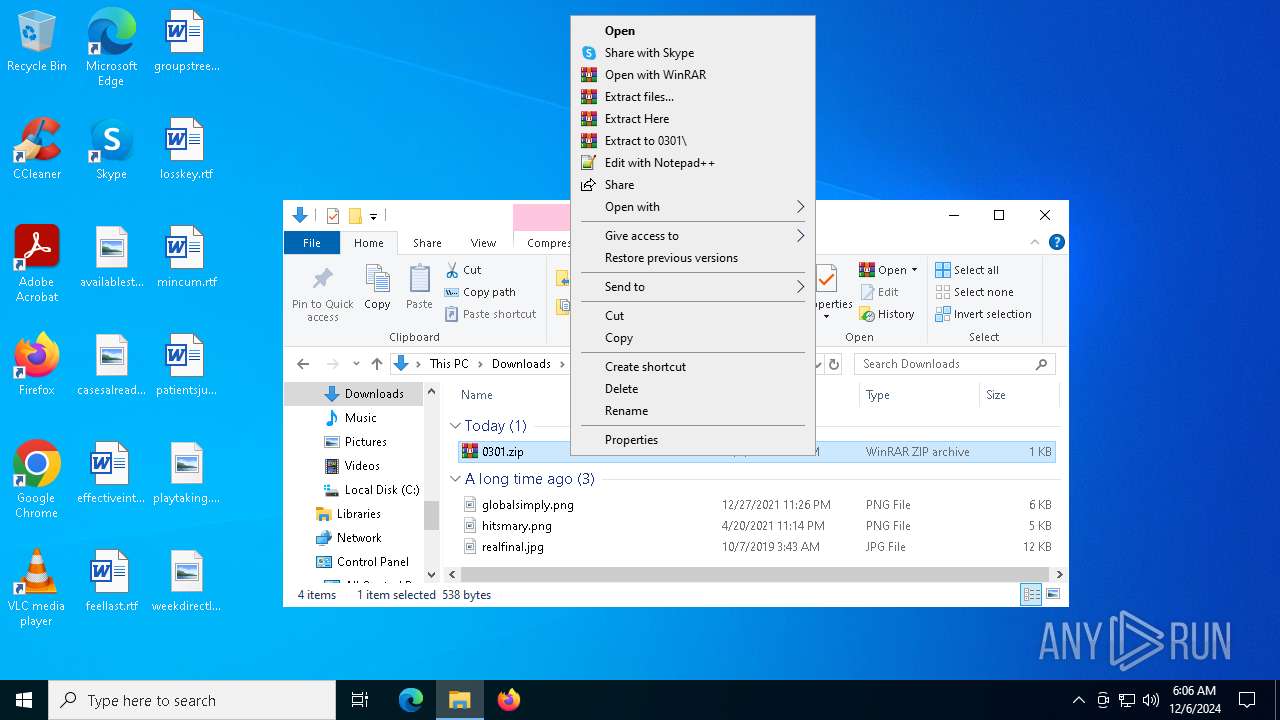
Task: Launch Microsoft Edge desktop shortcut
Action: pos(111,47)
